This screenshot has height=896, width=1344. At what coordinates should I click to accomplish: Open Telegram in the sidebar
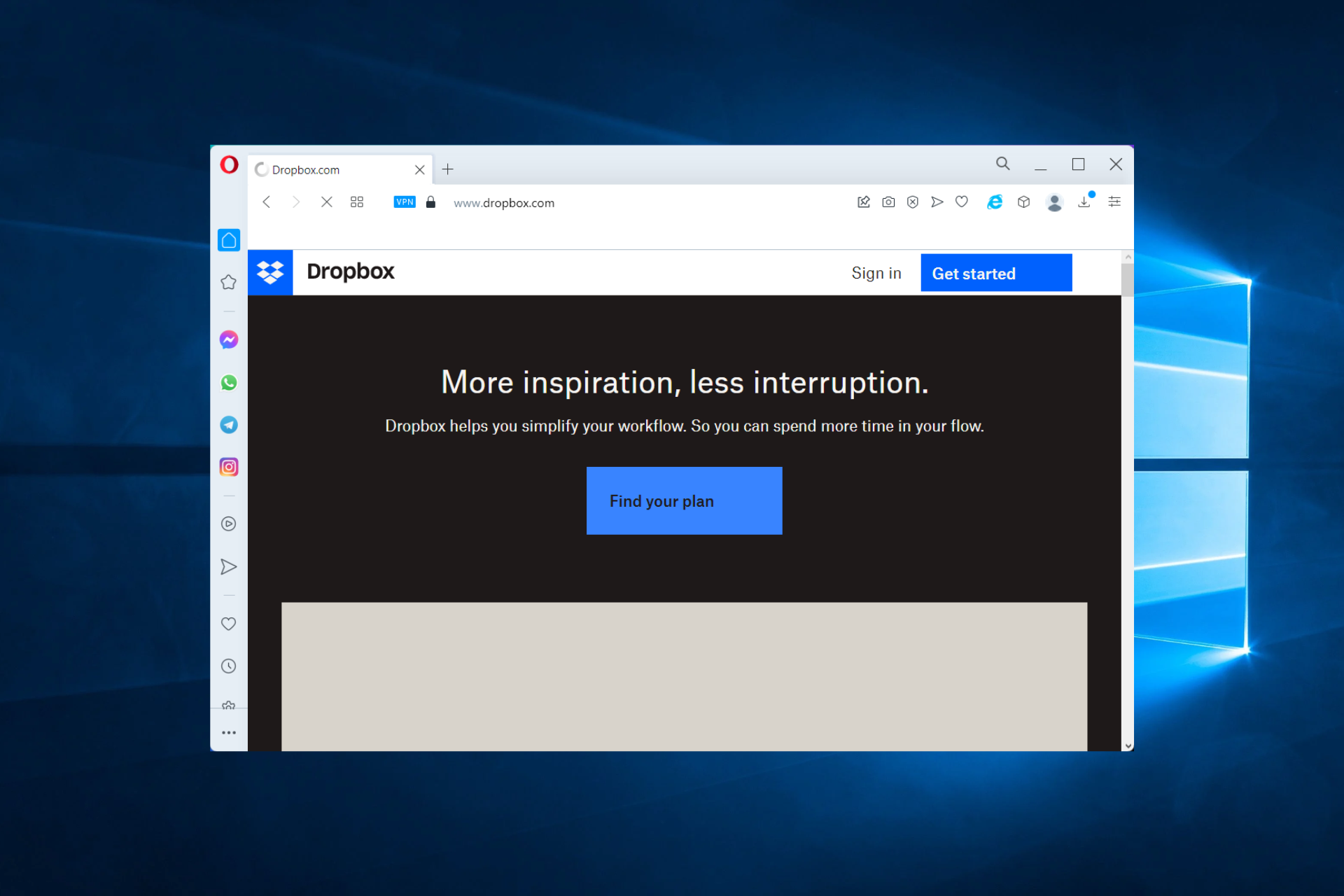229,425
